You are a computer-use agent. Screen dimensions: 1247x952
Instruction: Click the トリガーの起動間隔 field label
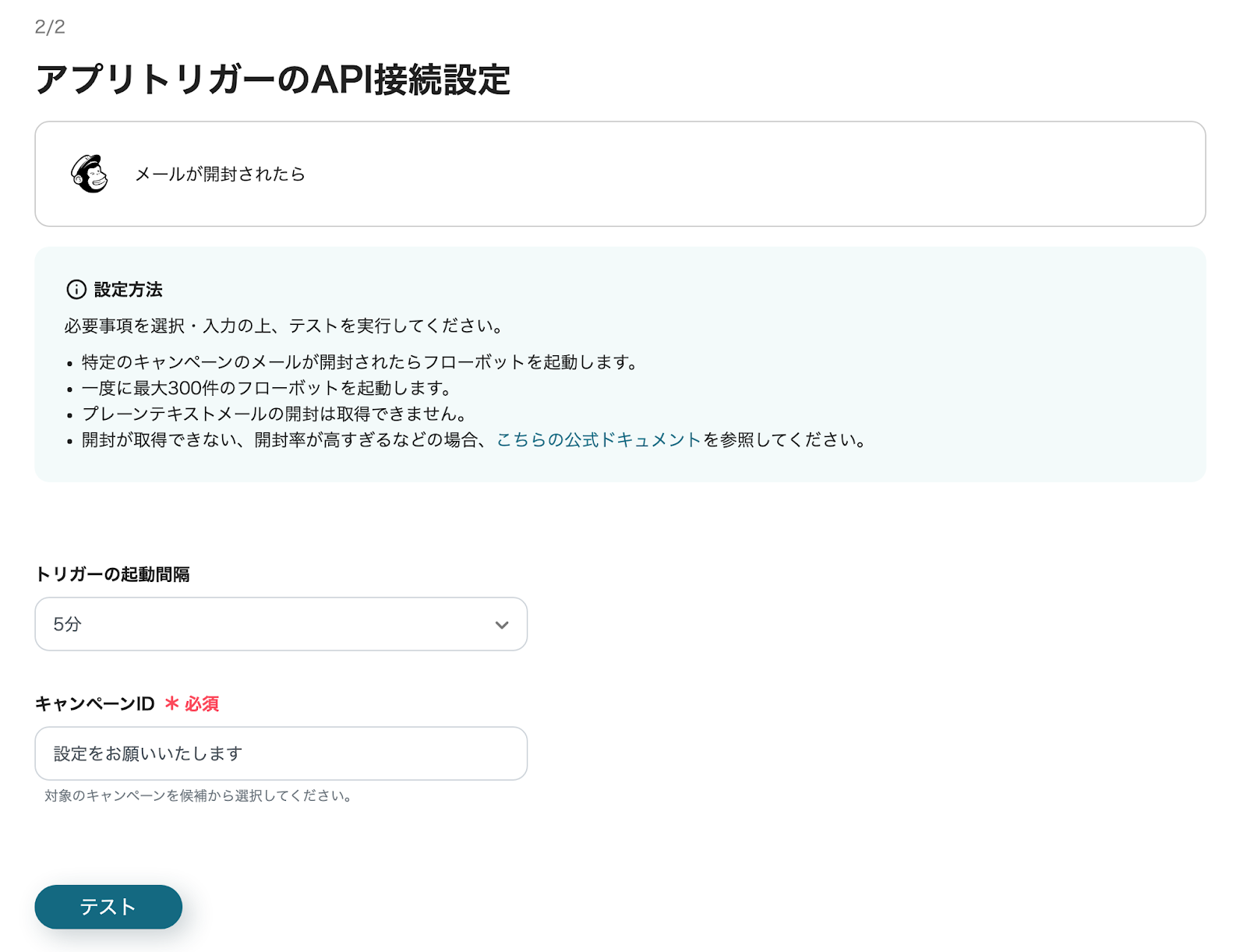(112, 574)
